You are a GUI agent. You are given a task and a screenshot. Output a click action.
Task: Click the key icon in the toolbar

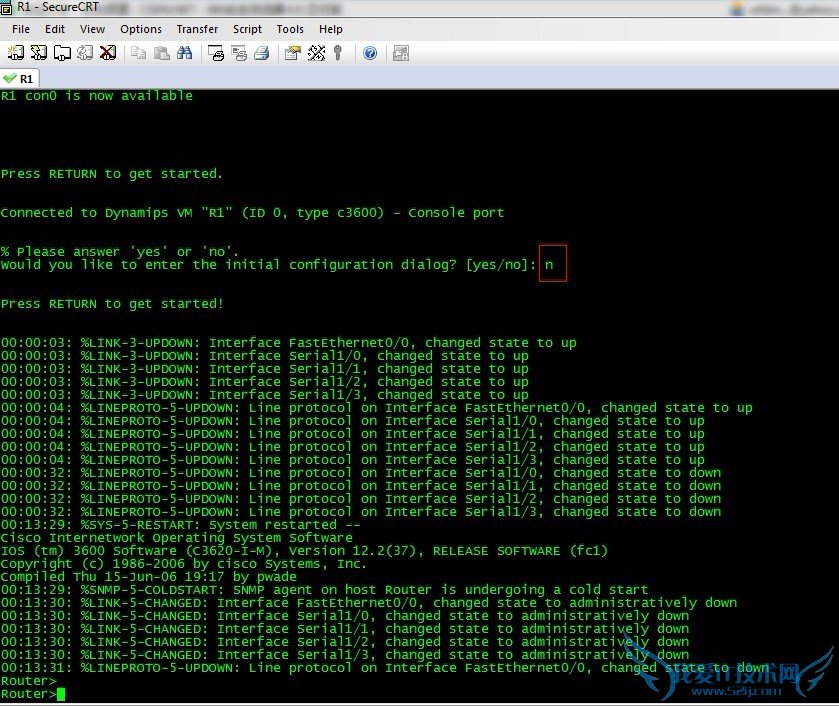tap(338, 53)
